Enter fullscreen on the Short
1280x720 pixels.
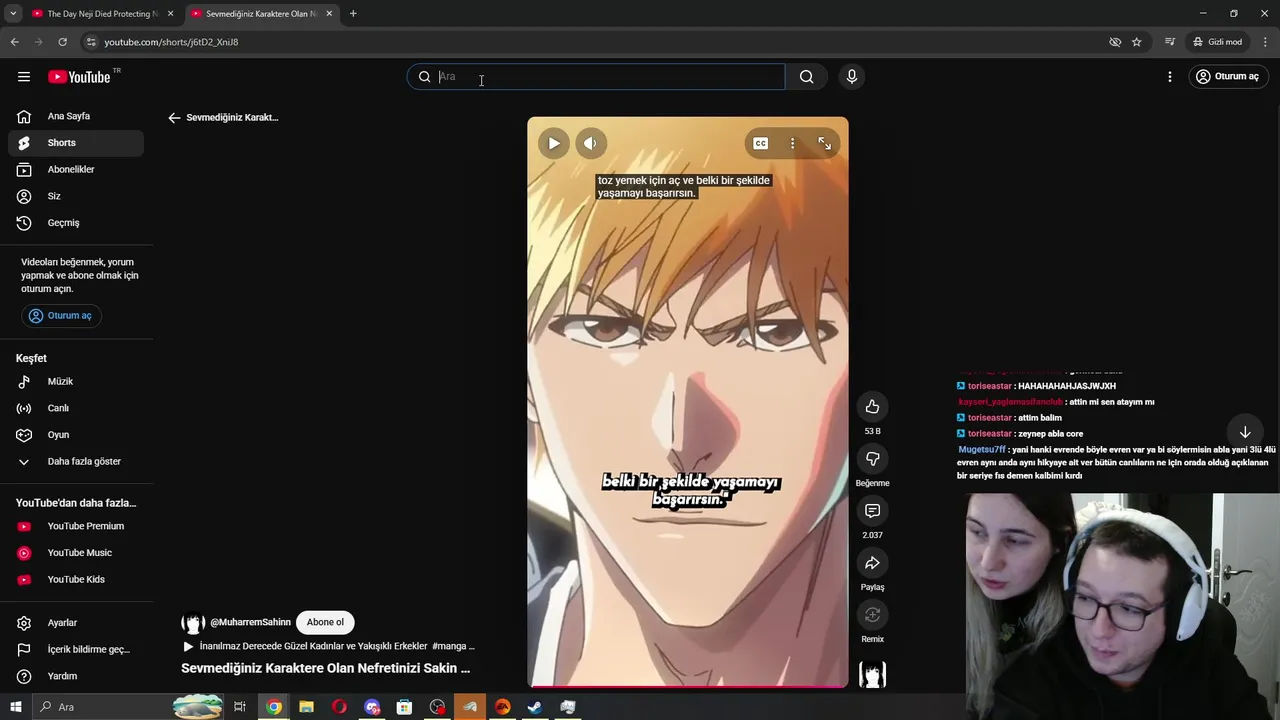[825, 144]
